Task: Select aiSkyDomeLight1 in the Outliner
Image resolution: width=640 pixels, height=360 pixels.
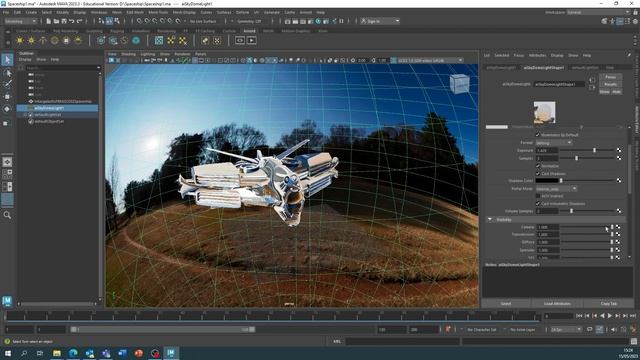Action: [x=57, y=108]
